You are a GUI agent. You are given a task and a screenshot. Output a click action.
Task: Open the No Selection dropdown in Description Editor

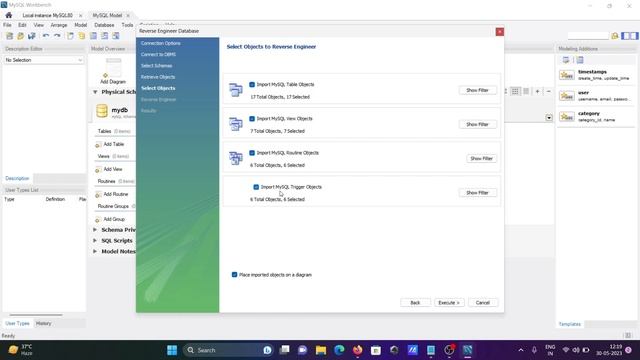[x=44, y=60]
